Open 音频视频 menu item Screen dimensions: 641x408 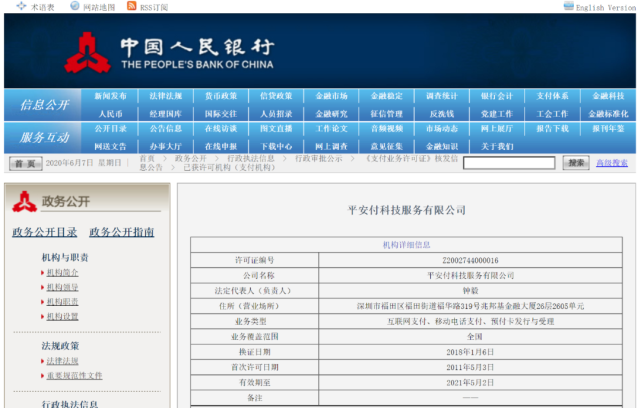pos(387,129)
